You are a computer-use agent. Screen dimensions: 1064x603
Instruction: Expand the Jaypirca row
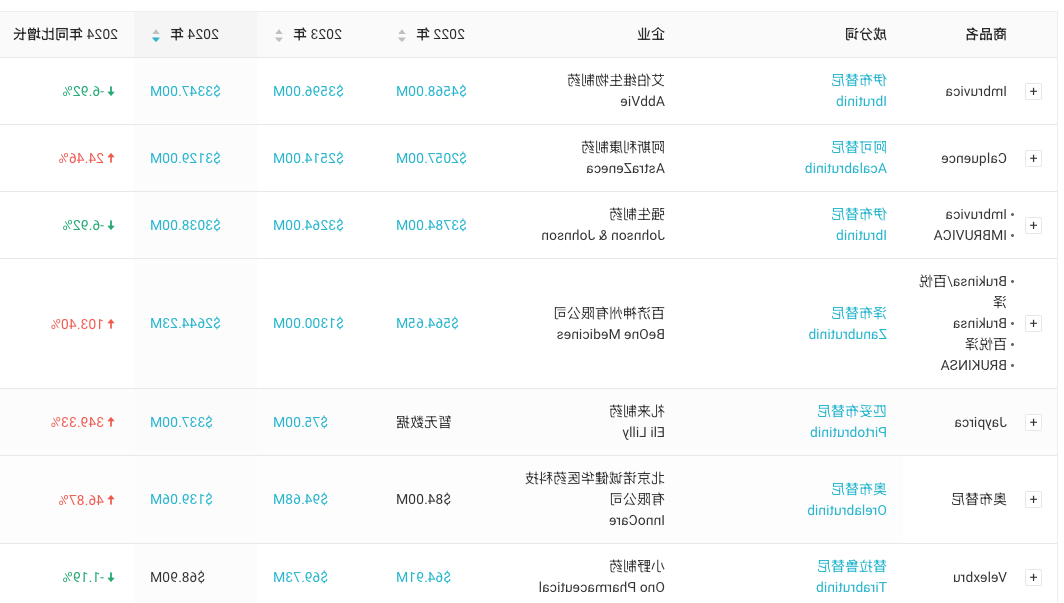[x=1033, y=423]
